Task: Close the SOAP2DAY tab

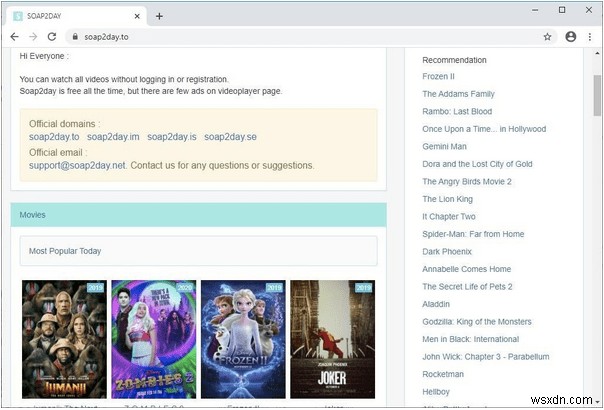Action: (x=137, y=16)
